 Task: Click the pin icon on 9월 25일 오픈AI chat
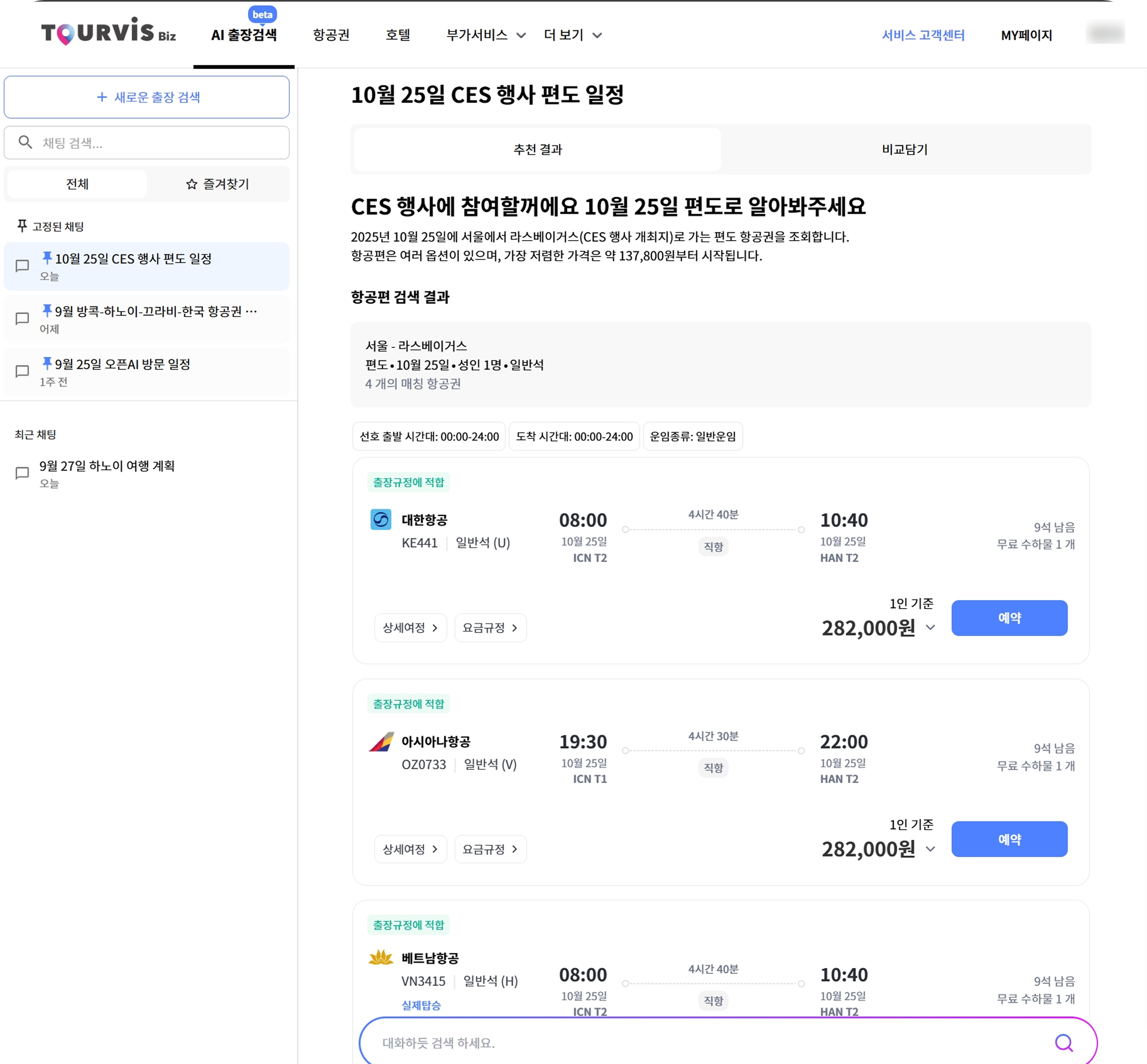pos(47,363)
